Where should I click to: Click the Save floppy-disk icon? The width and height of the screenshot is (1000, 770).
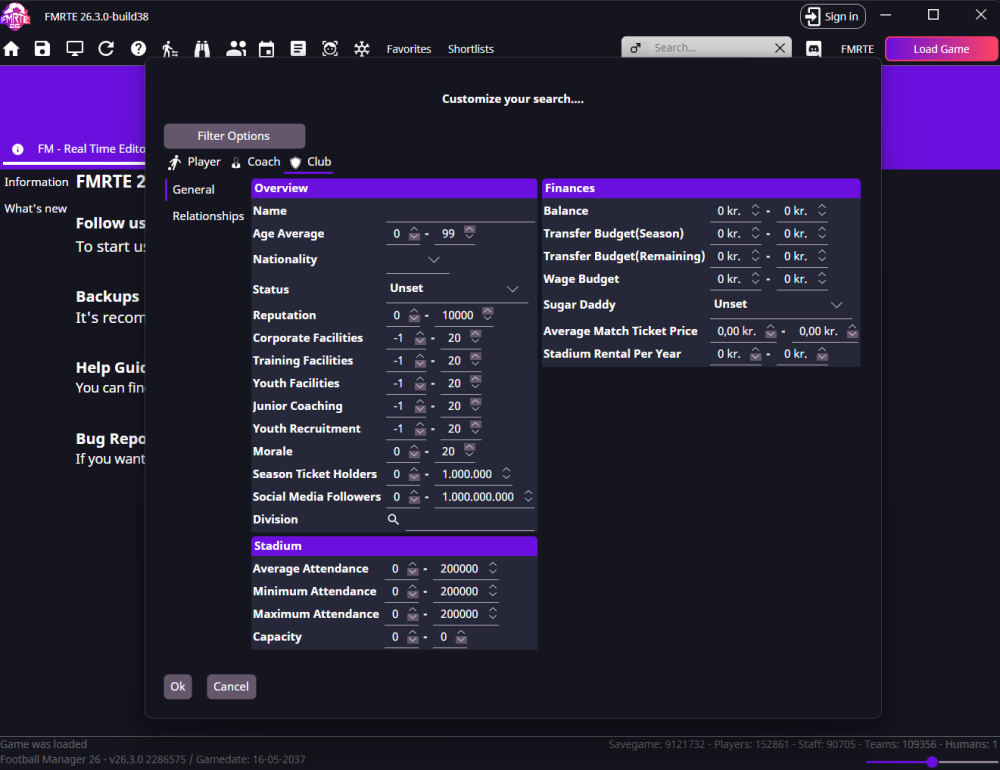point(42,49)
